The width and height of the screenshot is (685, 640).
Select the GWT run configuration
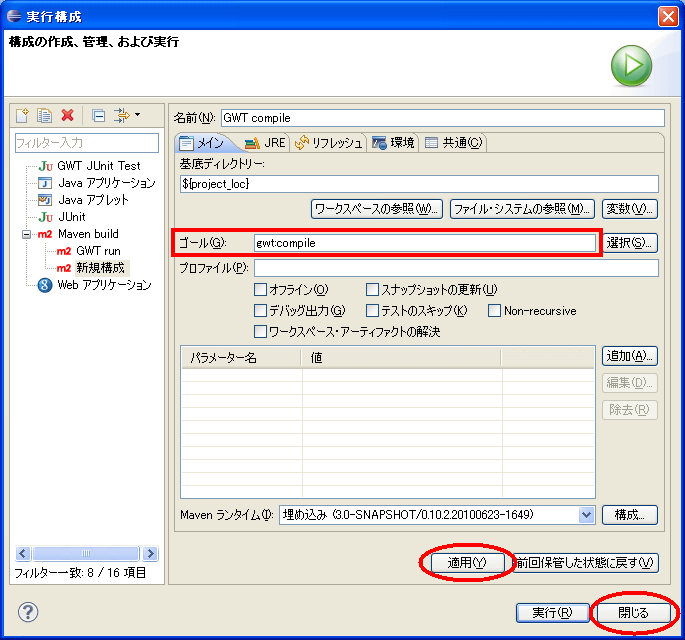98,251
